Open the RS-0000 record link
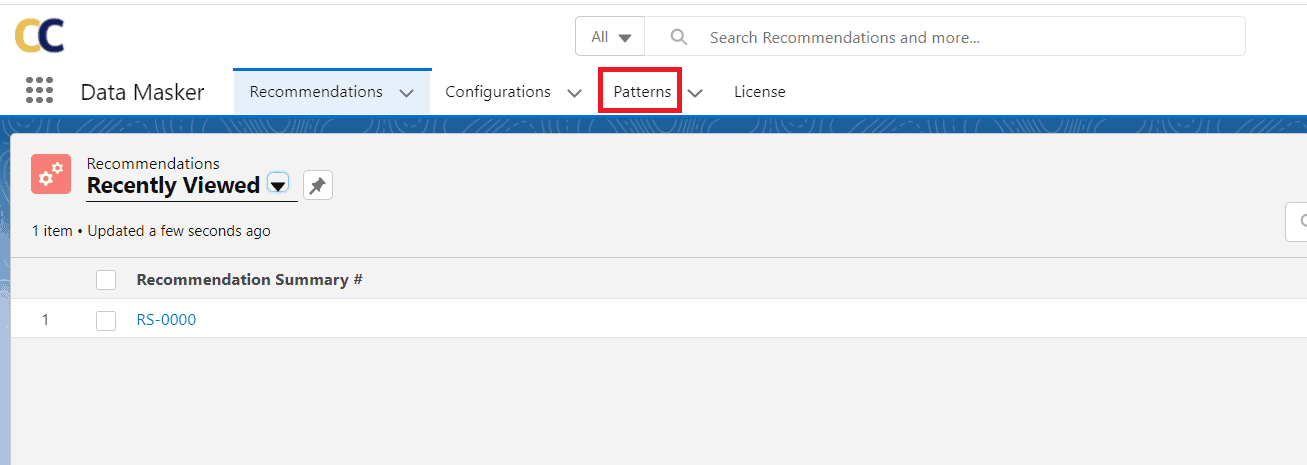1307x465 pixels. coord(166,320)
